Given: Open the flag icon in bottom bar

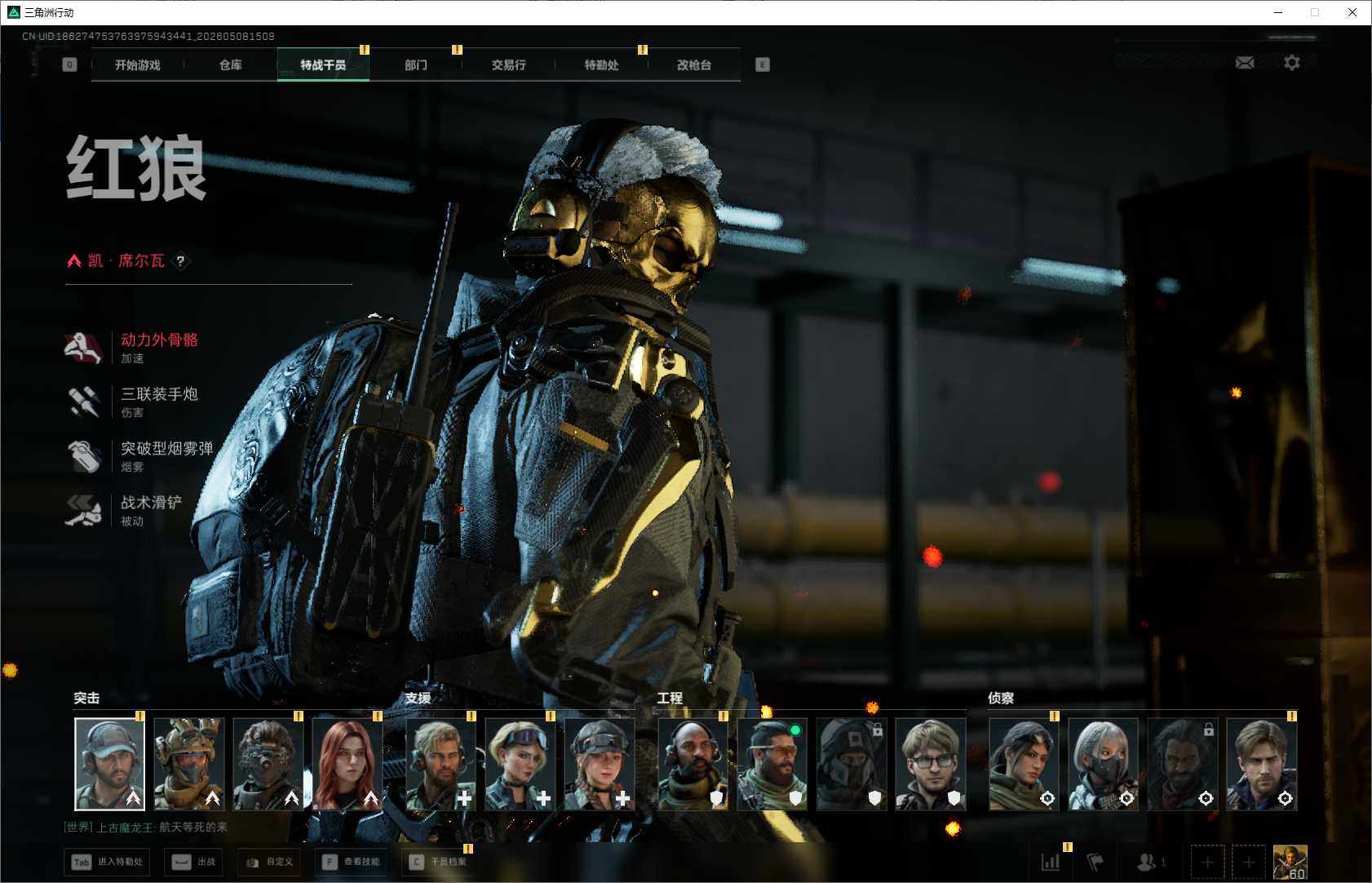Looking at the screenshot, I should pos(1095,862).
